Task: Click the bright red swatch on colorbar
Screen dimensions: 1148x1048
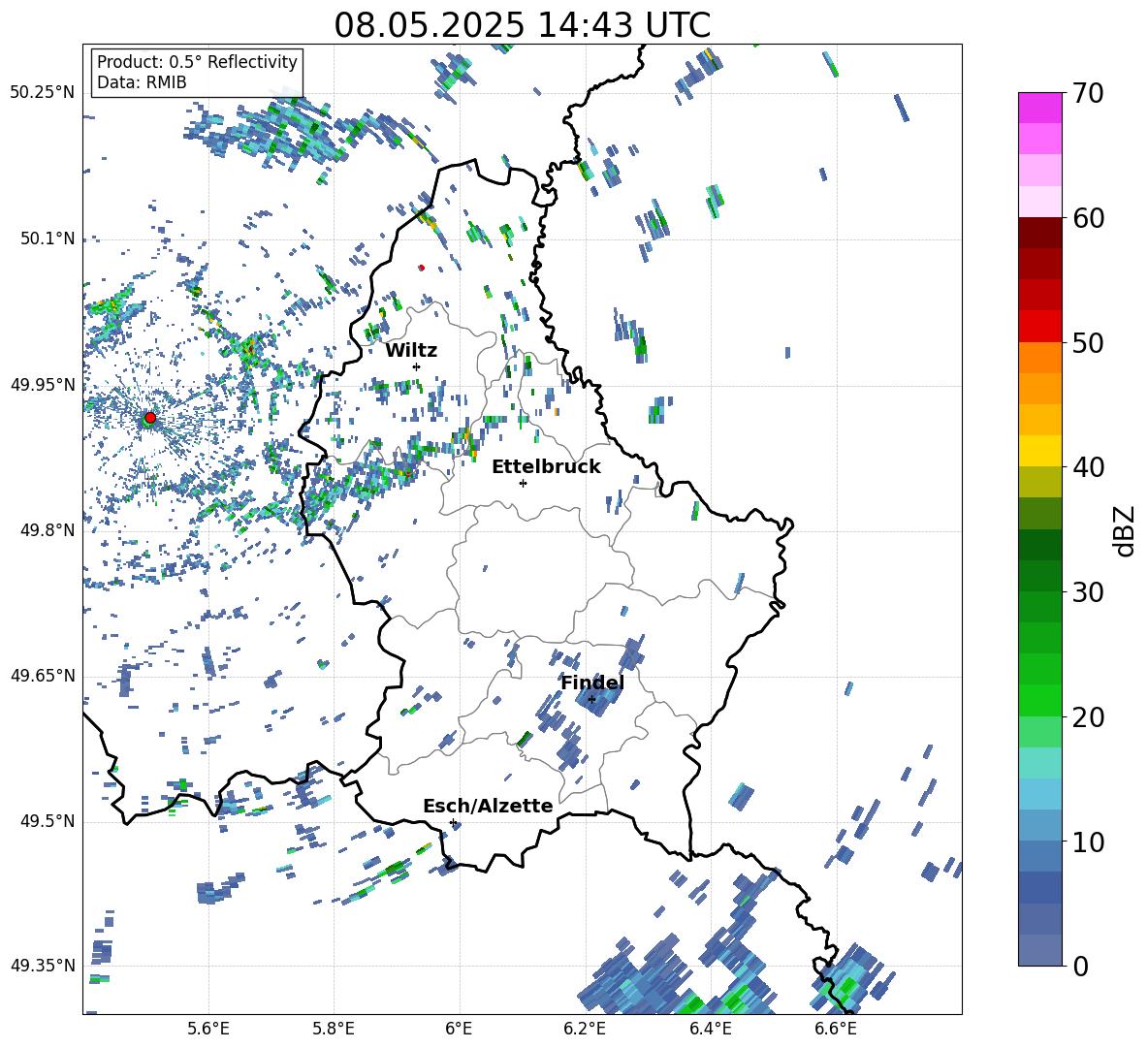Action: 1040,327
